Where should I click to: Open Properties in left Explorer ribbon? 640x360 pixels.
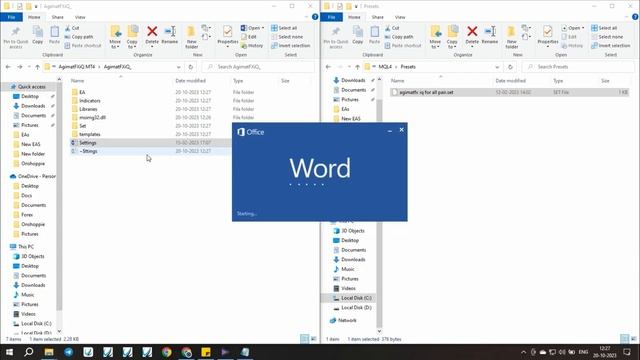pyautogui.click(x=227, y=36)
